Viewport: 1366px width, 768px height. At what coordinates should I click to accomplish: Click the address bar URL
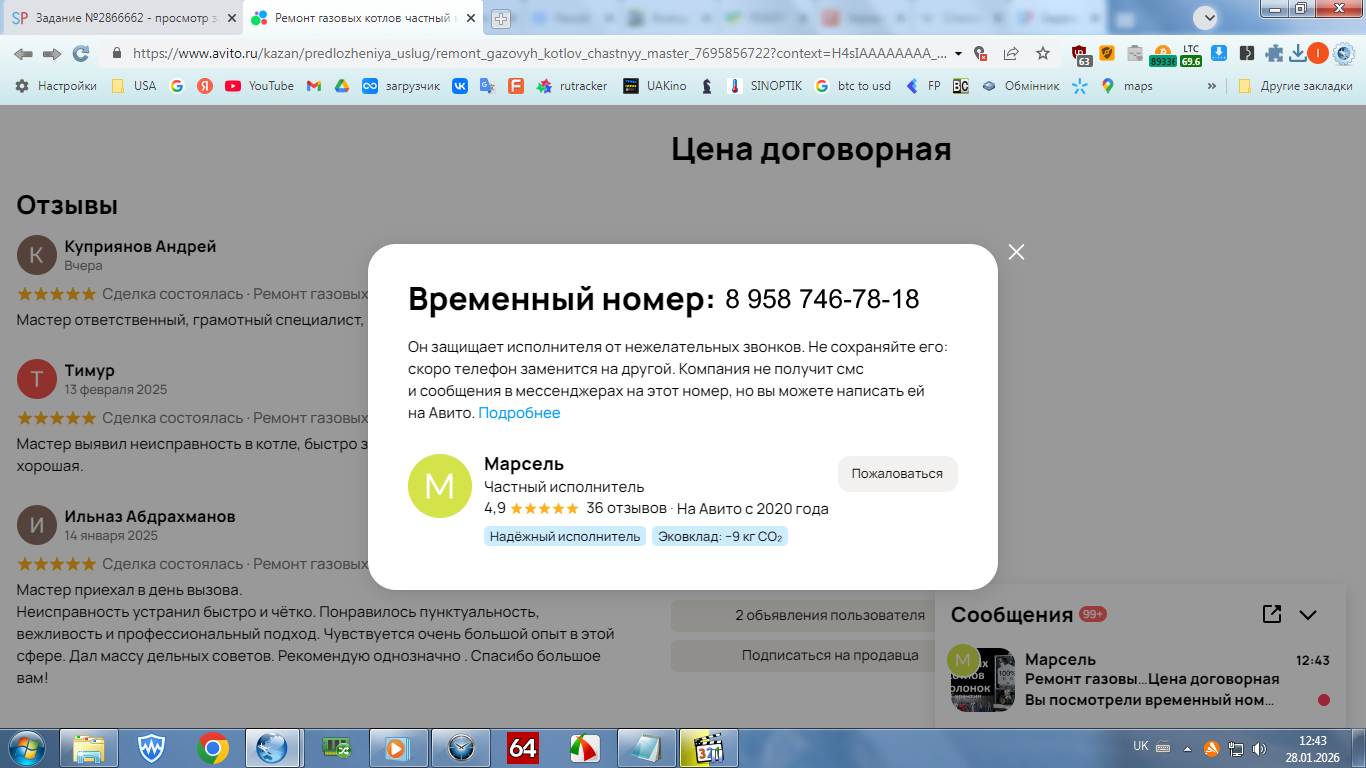click(x=539, y=53)
